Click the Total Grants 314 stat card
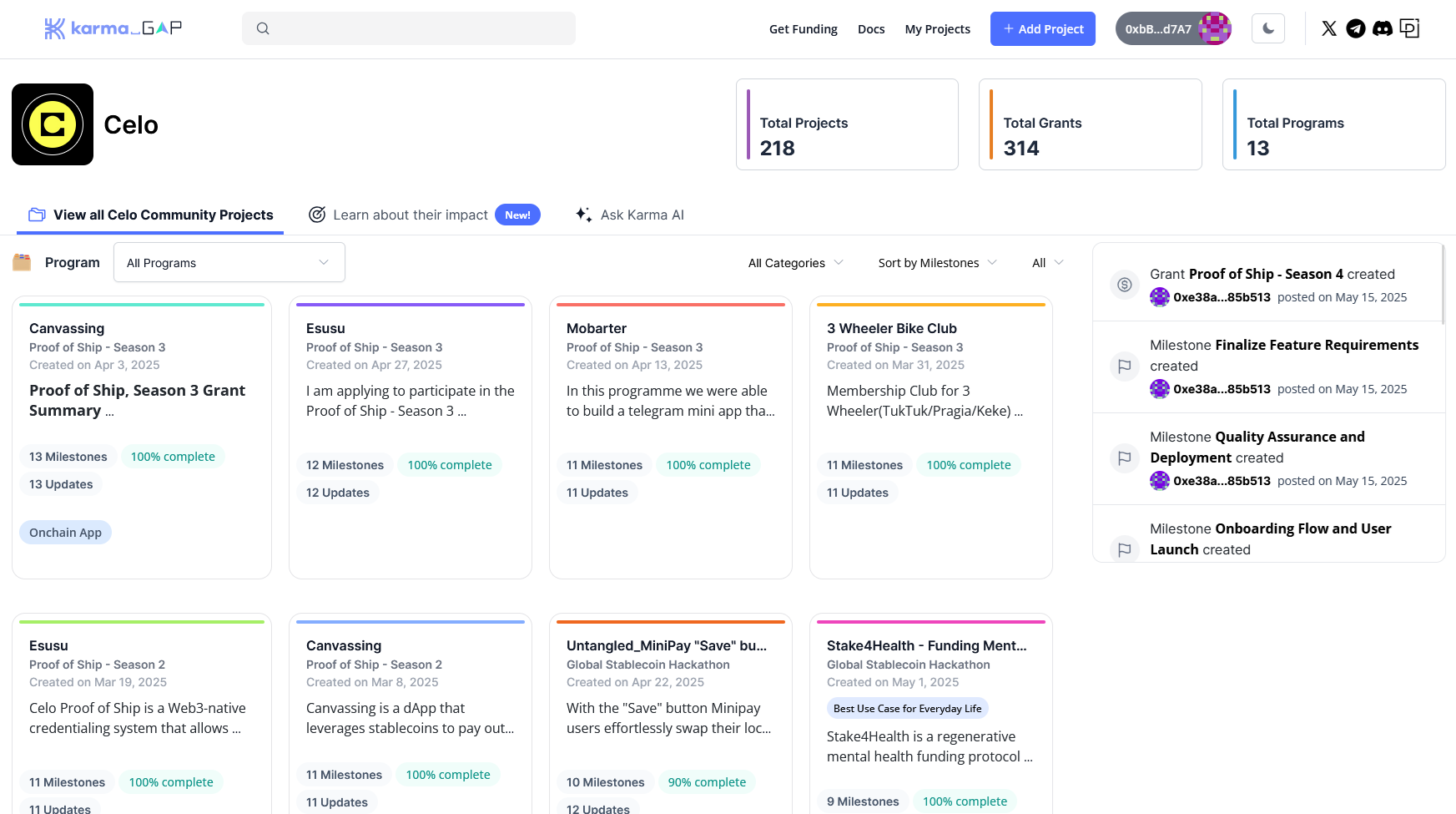 (x=1091, y=124)
